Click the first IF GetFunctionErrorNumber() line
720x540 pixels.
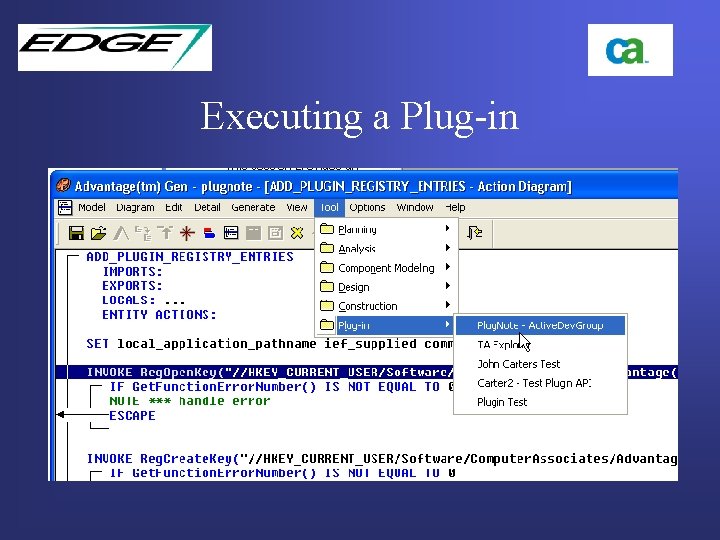[x=281, y=387]
